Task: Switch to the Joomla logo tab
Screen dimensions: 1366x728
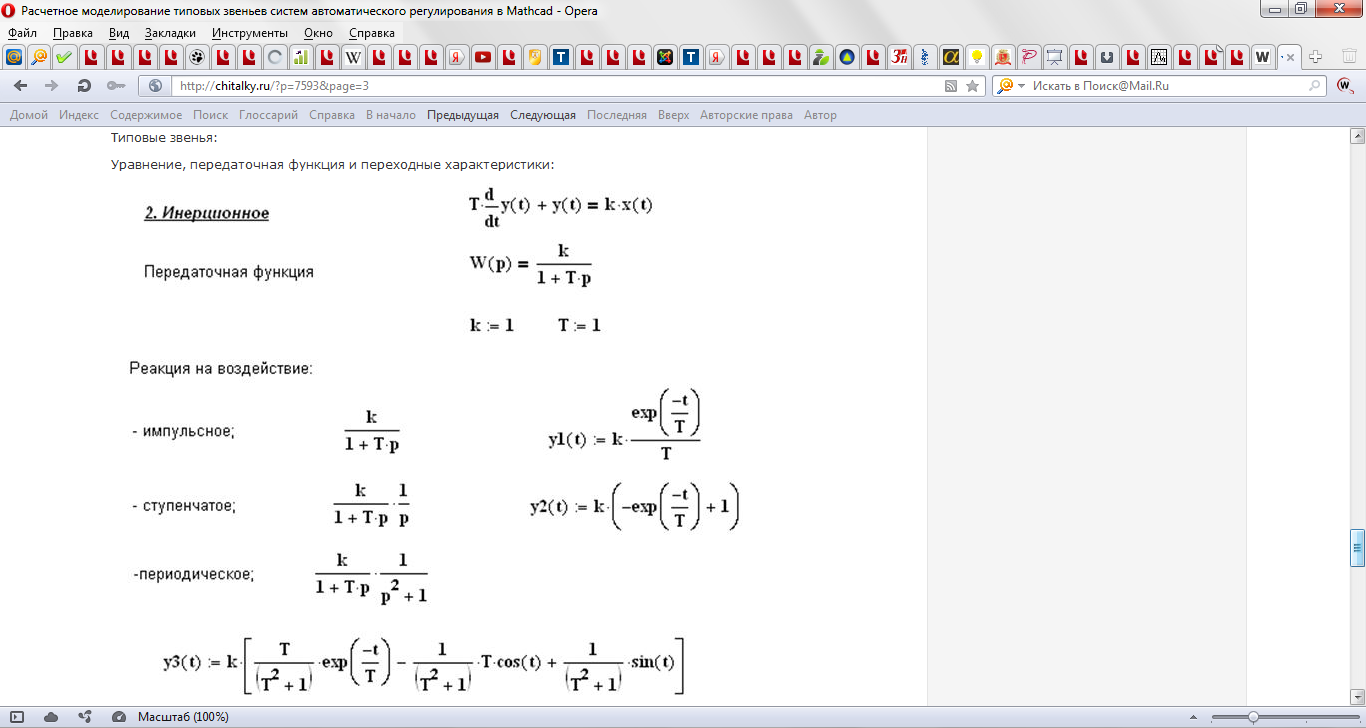Action: (x=665, y=56)
